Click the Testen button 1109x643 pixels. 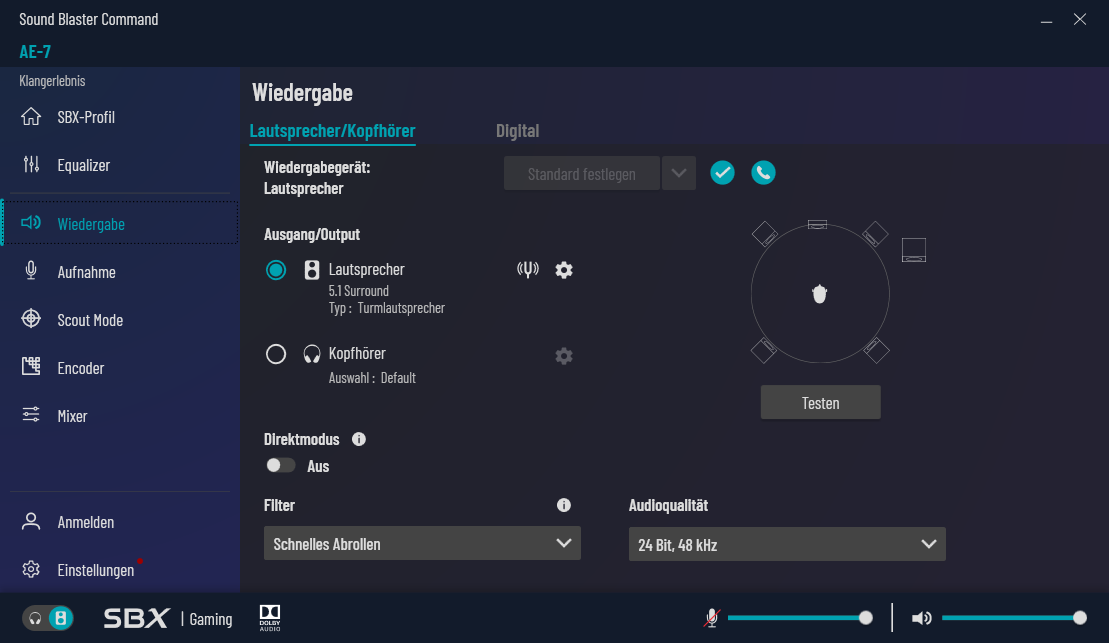820,402
